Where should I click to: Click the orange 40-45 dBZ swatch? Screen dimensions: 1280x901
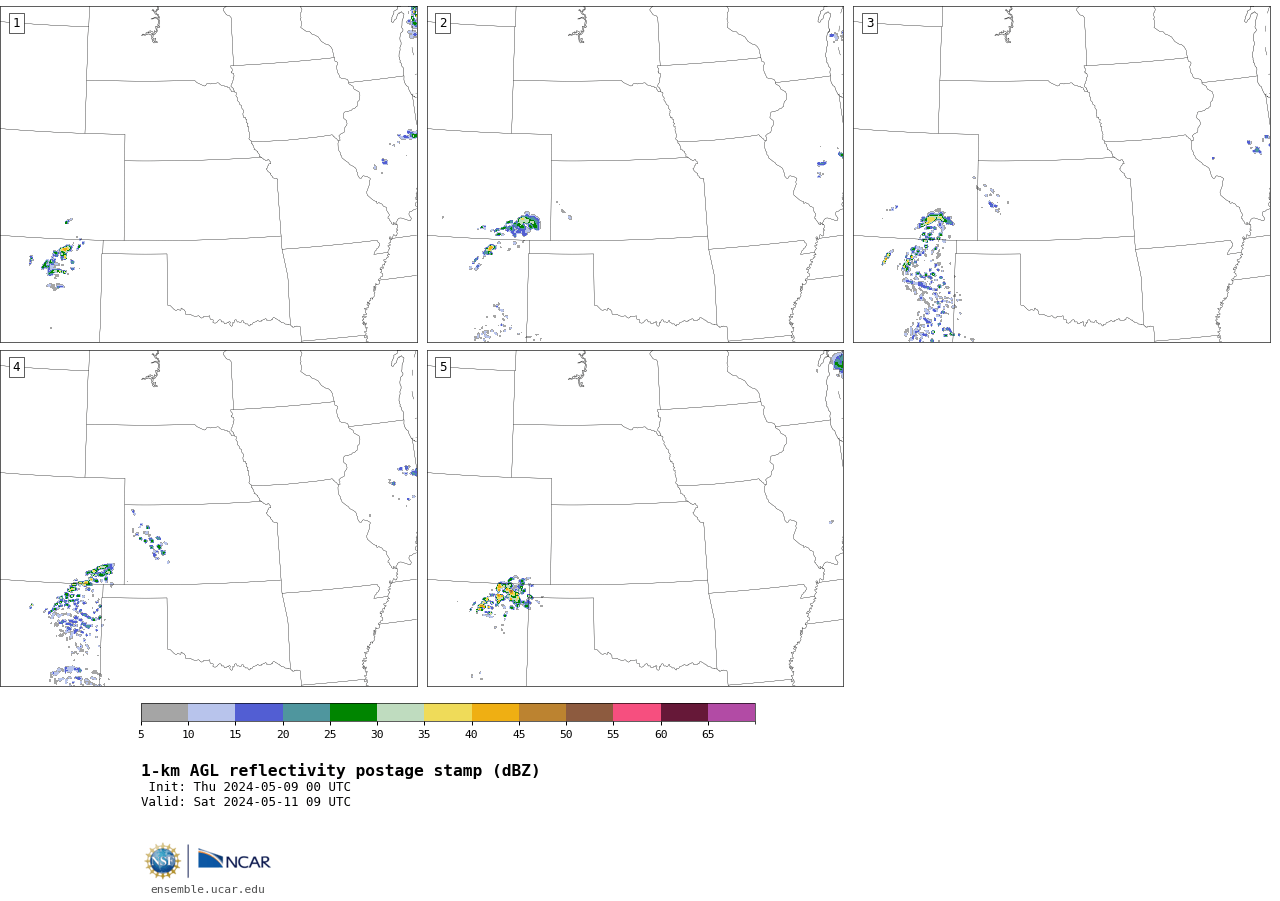tap(495, 713)
